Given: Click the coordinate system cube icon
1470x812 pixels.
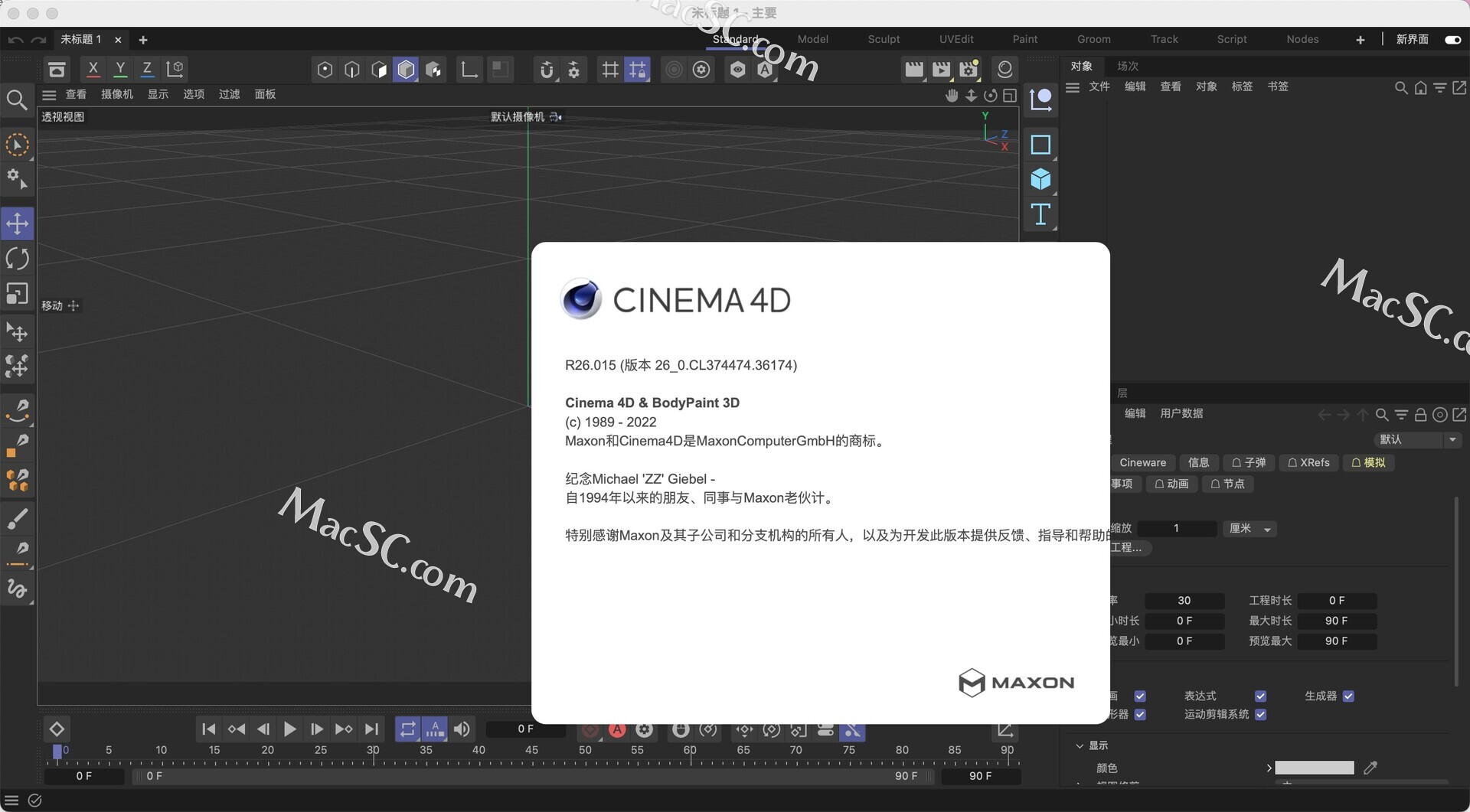Looking at the screenshot, I should tap(175, 69).
